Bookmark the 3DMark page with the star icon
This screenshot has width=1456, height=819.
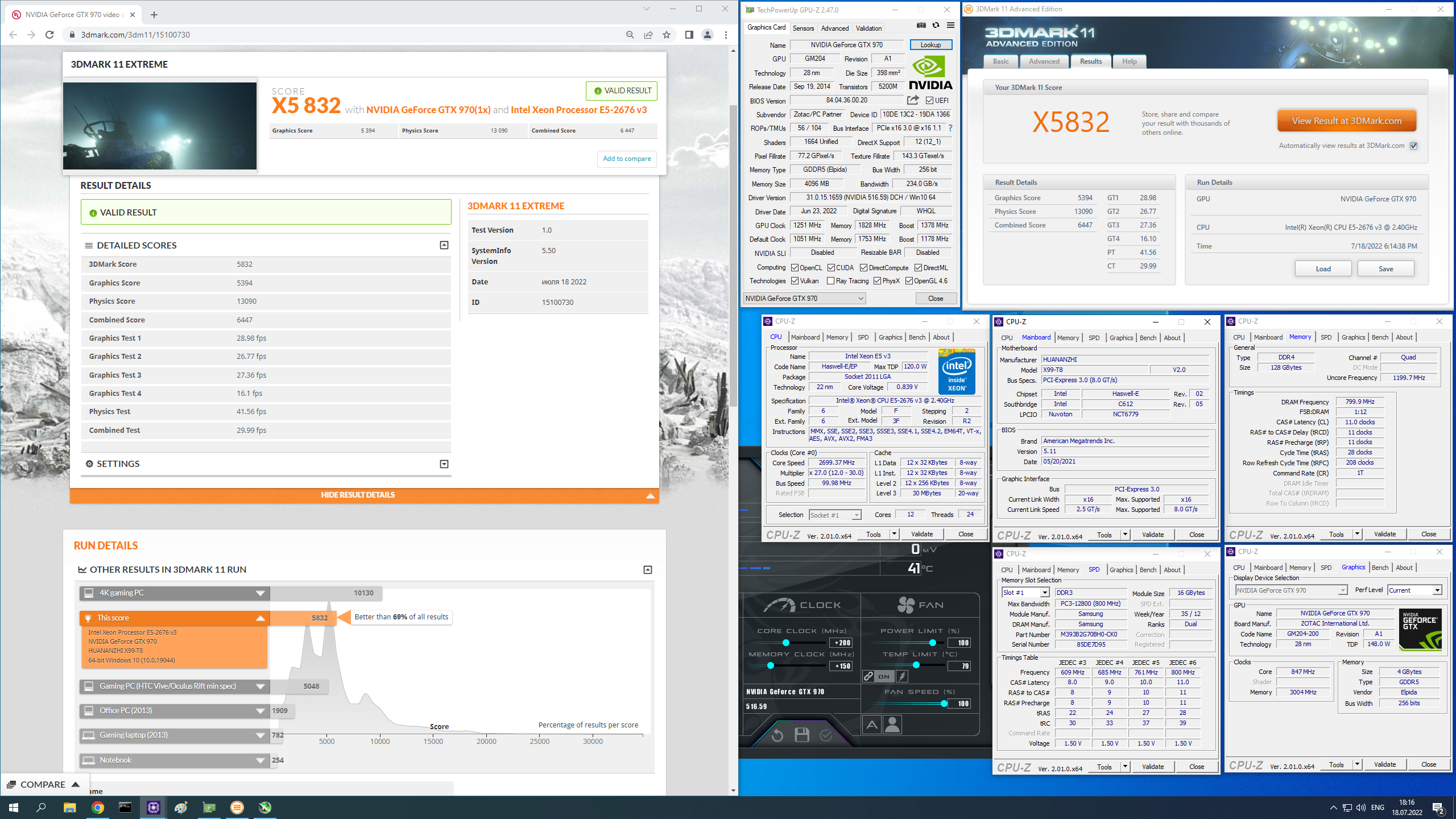point(667,35)
